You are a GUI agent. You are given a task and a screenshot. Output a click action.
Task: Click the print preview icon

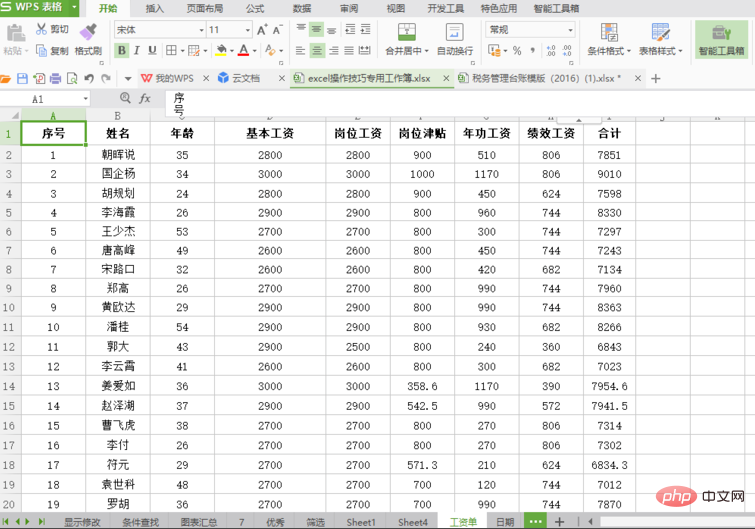72,78
